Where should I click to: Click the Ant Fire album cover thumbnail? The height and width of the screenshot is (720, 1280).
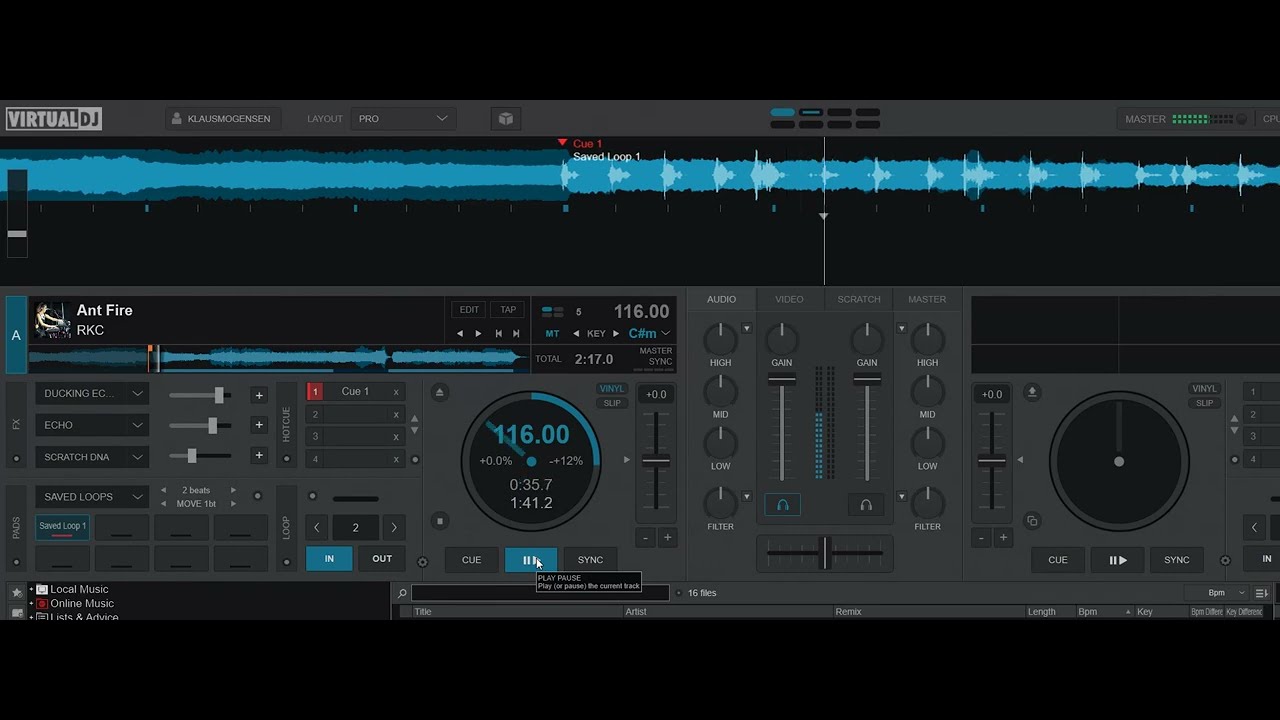click(52, 320)
